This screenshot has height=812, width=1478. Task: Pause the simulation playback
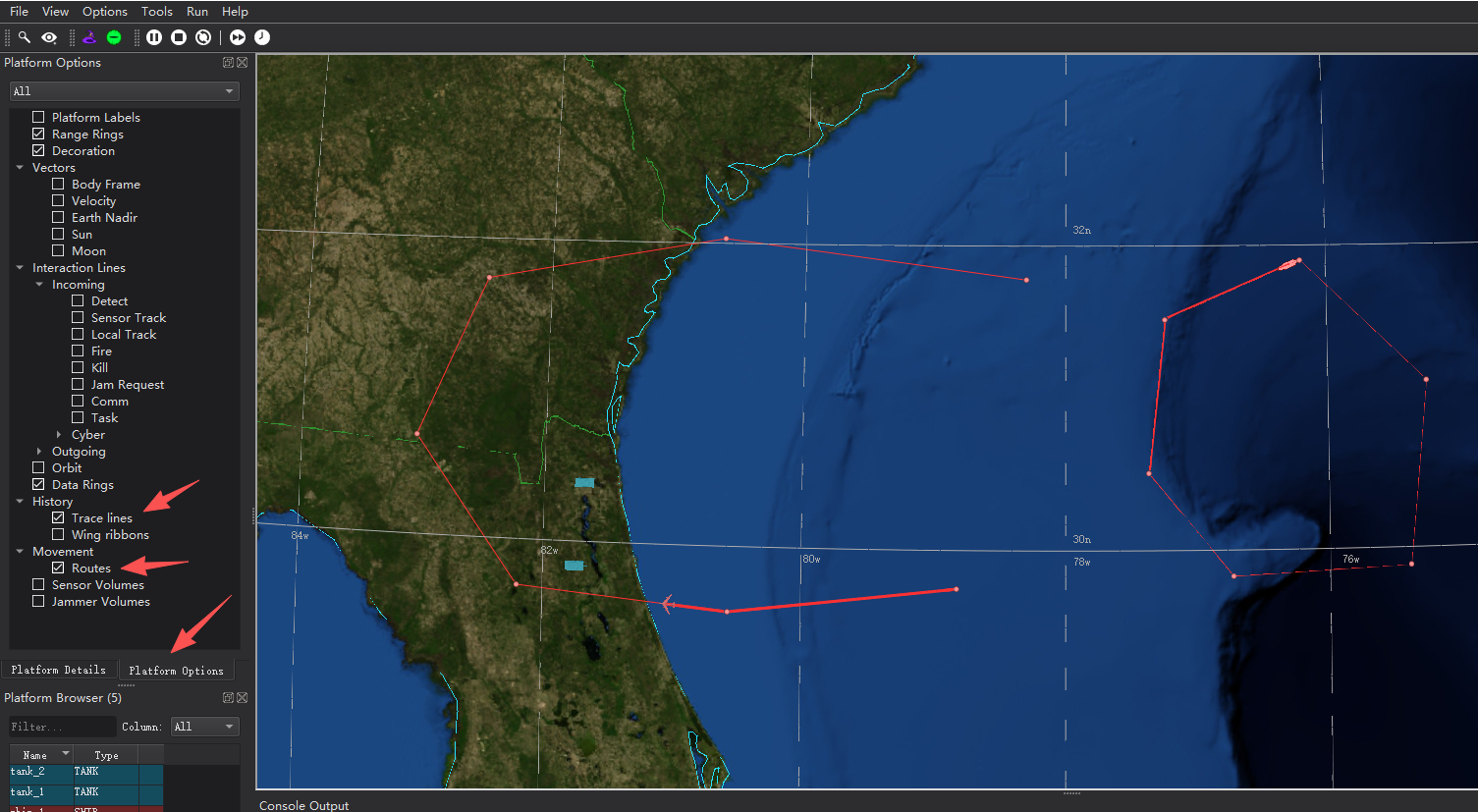click(154, 37)
